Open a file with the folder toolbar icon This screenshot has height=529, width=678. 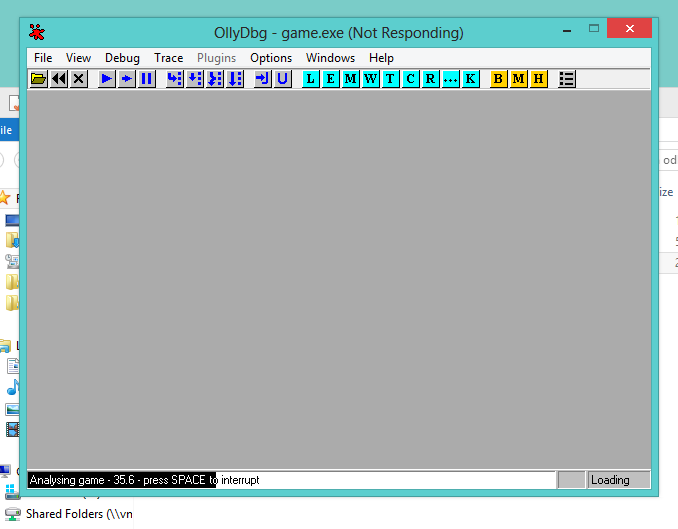point(38,79)
